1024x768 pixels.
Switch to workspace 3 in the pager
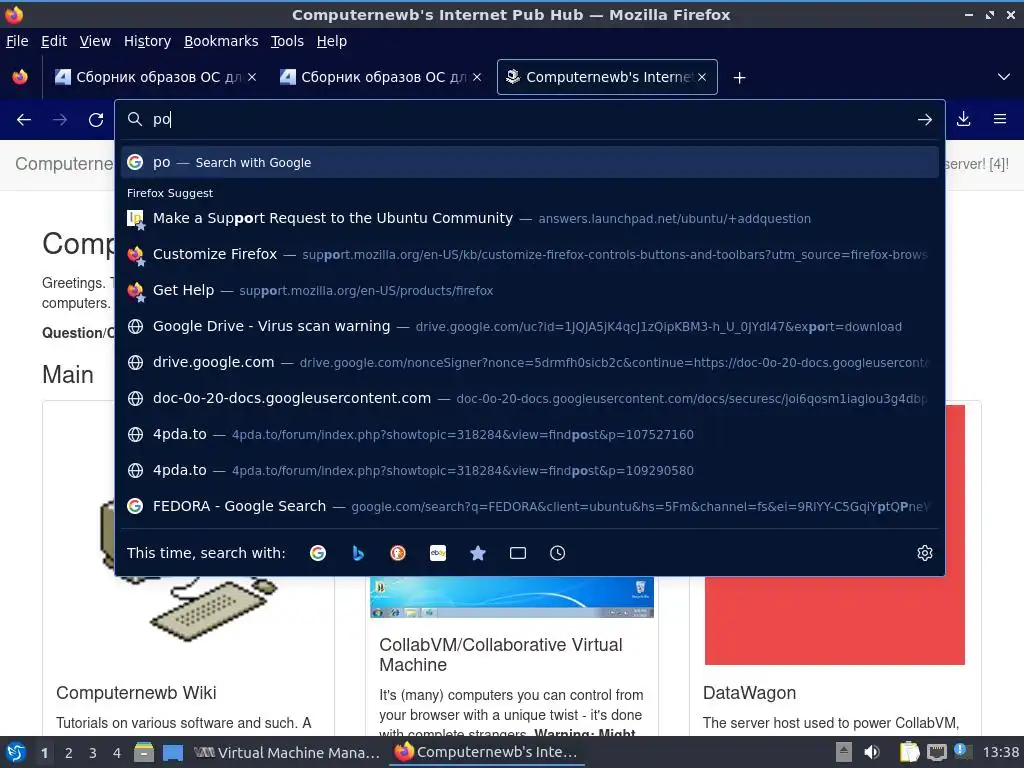coord(93,753)
